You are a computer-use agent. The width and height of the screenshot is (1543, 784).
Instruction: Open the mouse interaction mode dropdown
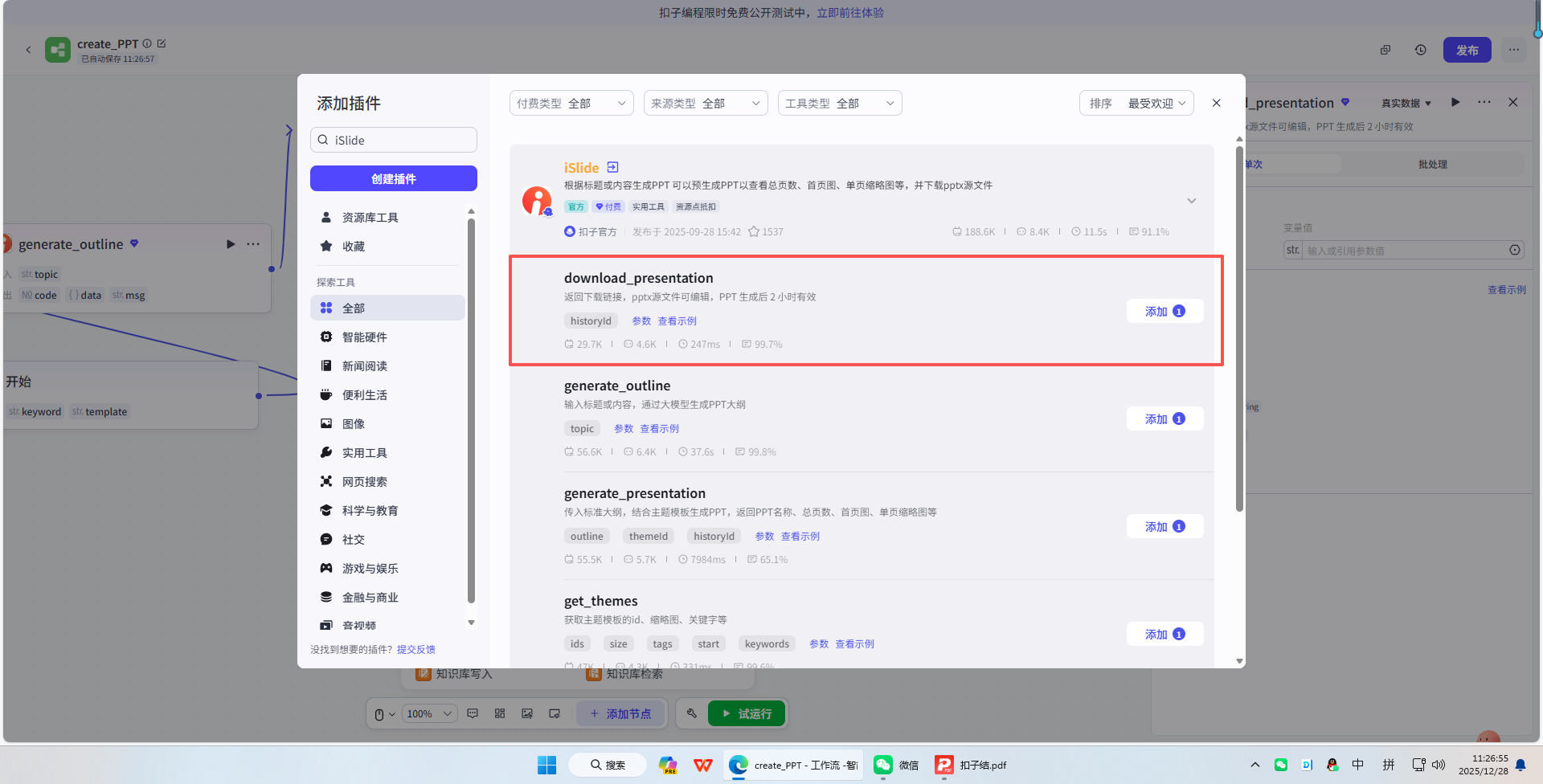[x=384, y=713]
